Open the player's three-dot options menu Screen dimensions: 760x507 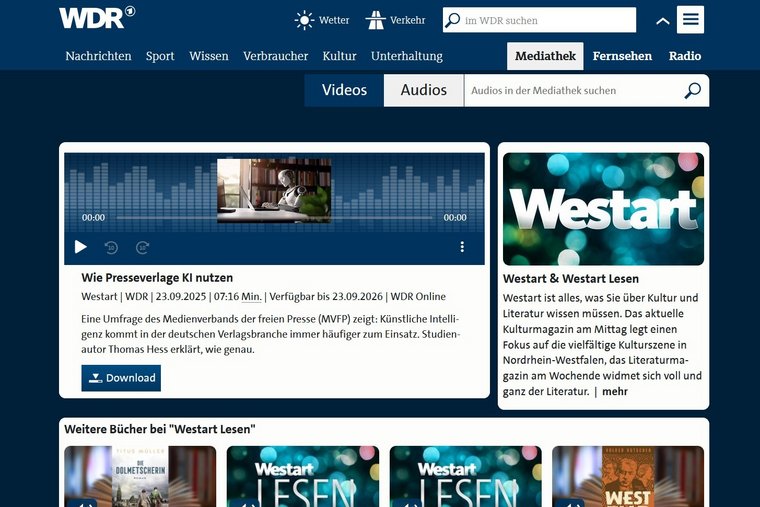pyautogui.click(x=462, y=247)
